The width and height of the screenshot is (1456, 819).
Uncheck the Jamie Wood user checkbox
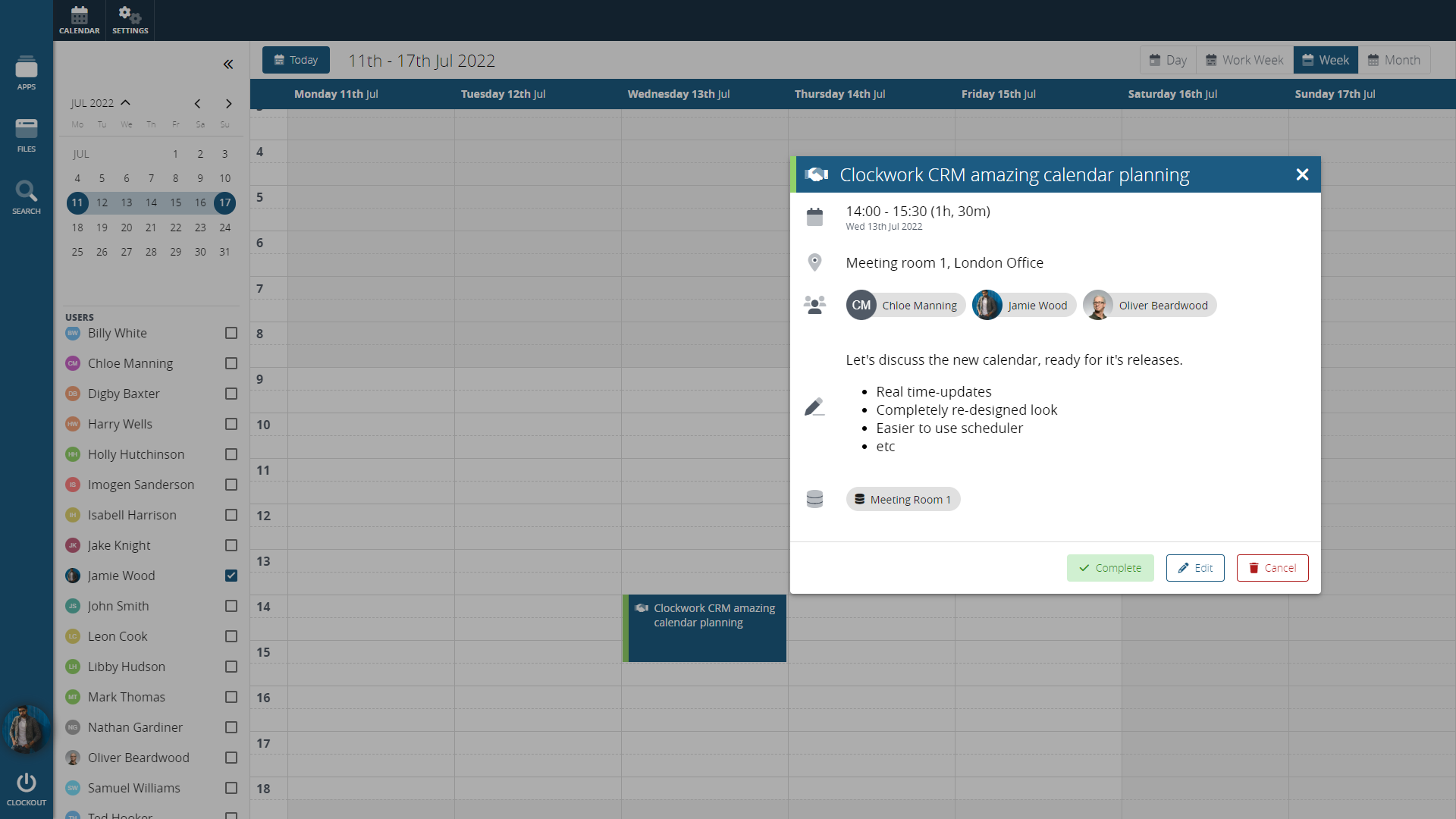[x=231, y=576]
